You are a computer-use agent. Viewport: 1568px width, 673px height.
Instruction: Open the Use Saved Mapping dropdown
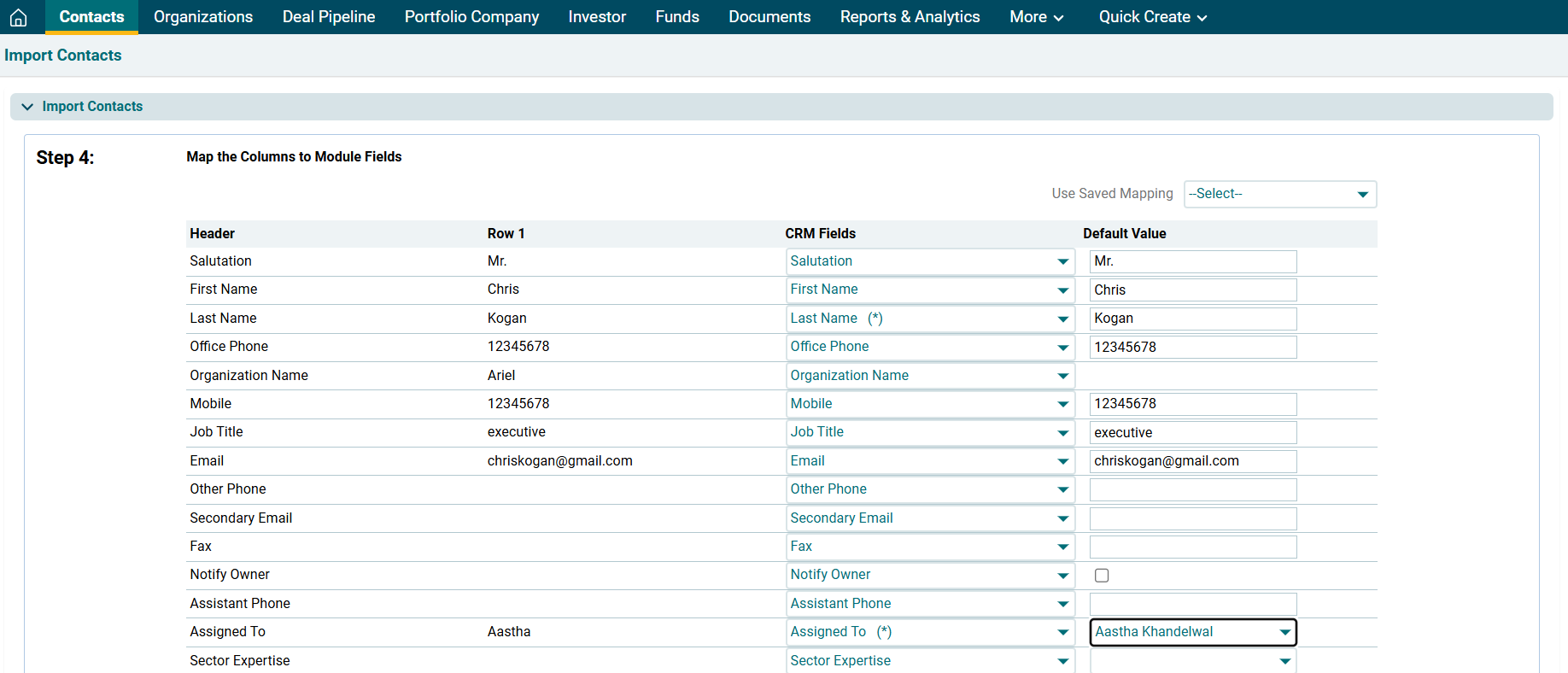point(1279,194)
